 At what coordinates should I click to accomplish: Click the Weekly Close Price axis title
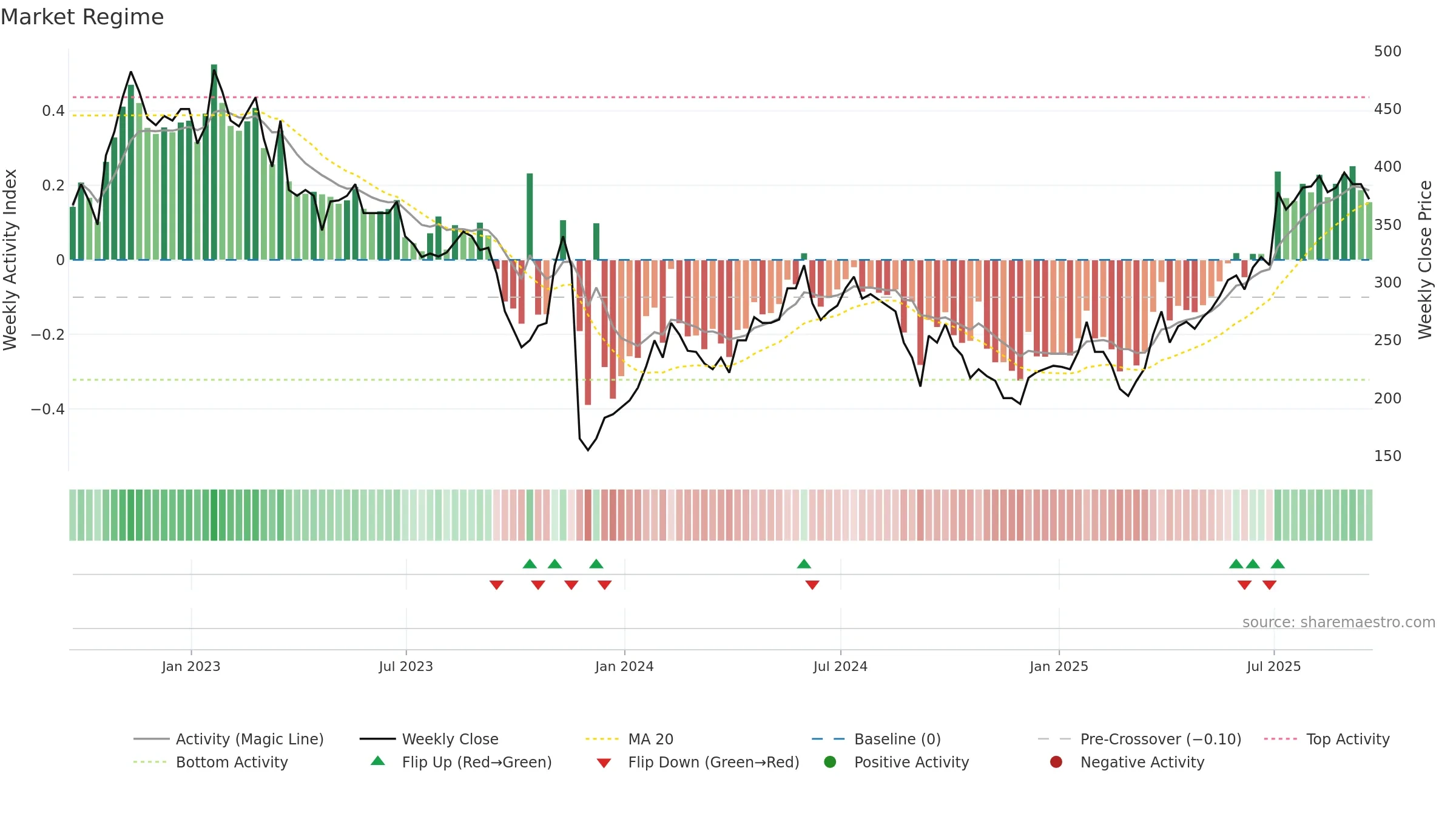[1424, 260]
